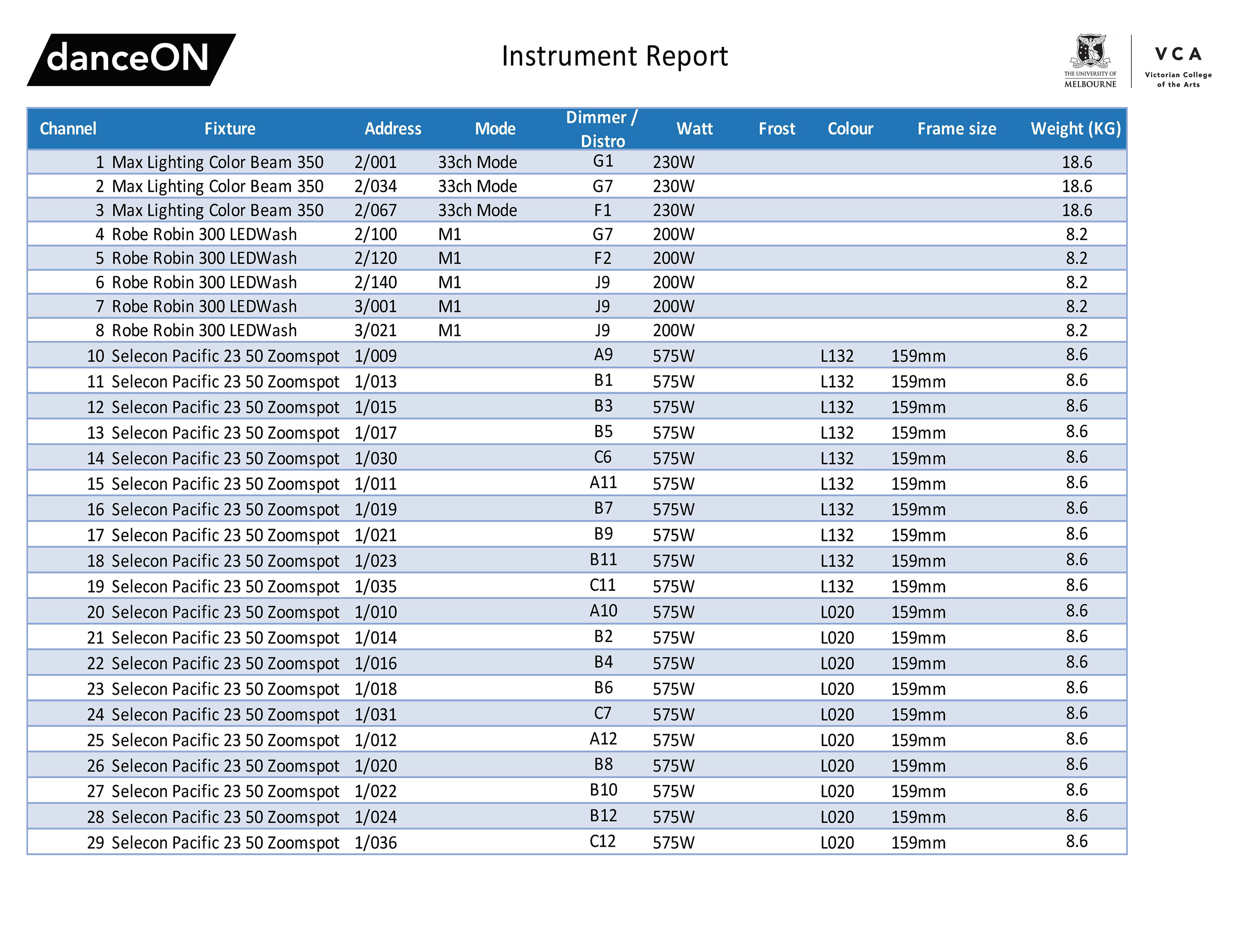Click dimmer cell A9 for channel 10
This screenshot has height=952, width=1238.
tap(603, 355)
